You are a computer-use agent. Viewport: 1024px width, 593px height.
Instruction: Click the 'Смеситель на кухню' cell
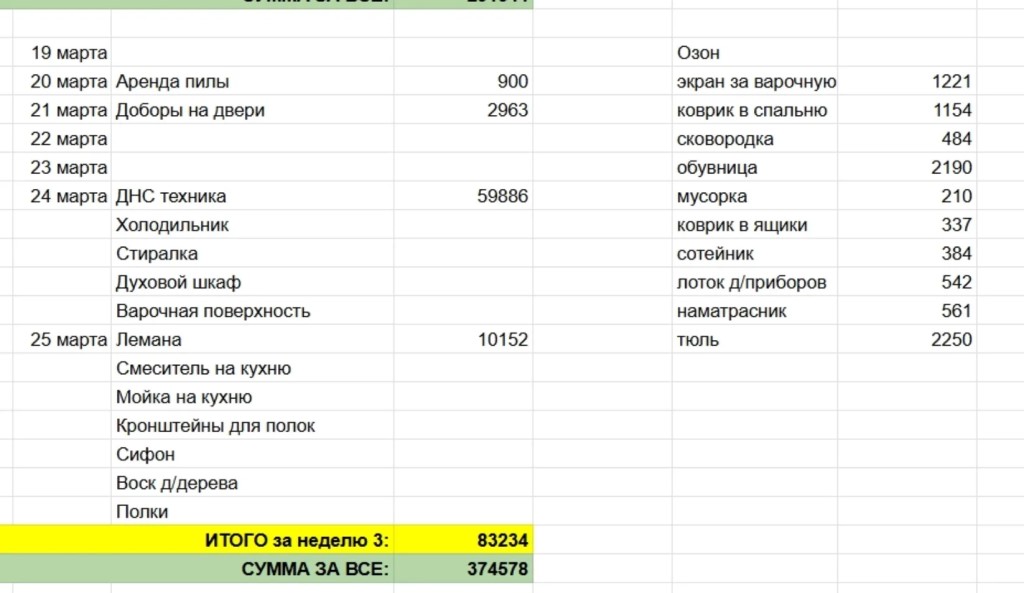203,369
